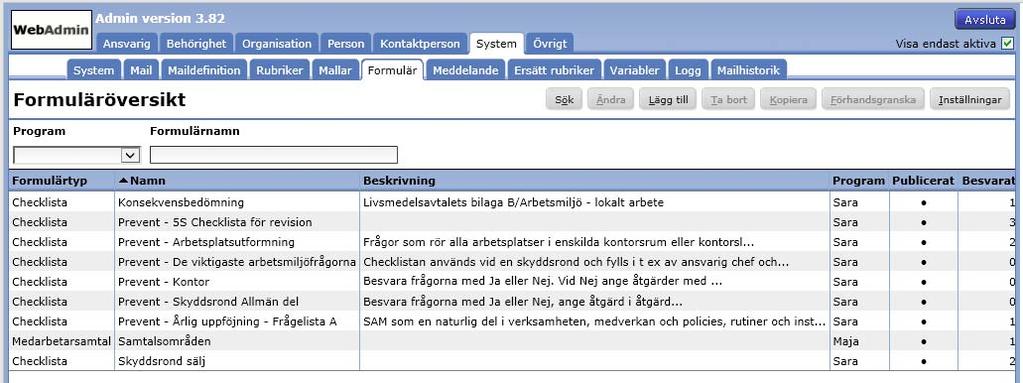Open the Ansvarig main tab
The width and height of the screenshot is (1023, 383).
(127, 44)
